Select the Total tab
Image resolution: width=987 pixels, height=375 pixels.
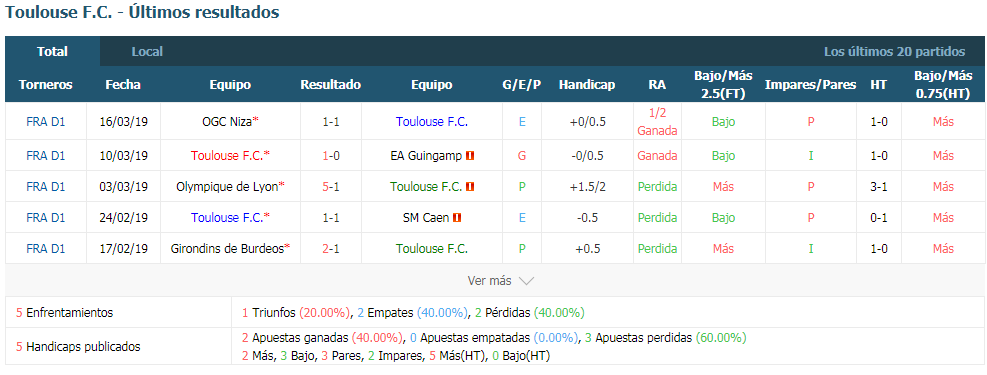tap(52, 52)
